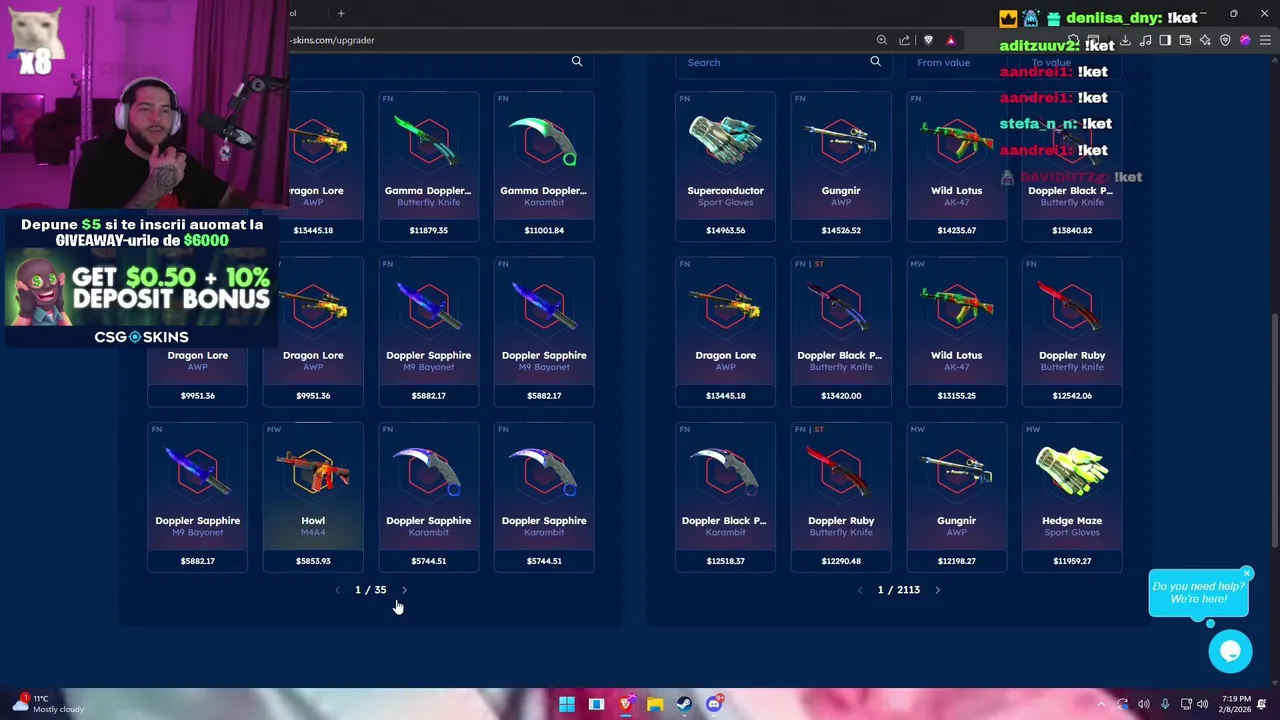Click the magnifier icon inside the Search field
Image resolution: width=1280 pixels, height=720 pixels.
(876, 62)
